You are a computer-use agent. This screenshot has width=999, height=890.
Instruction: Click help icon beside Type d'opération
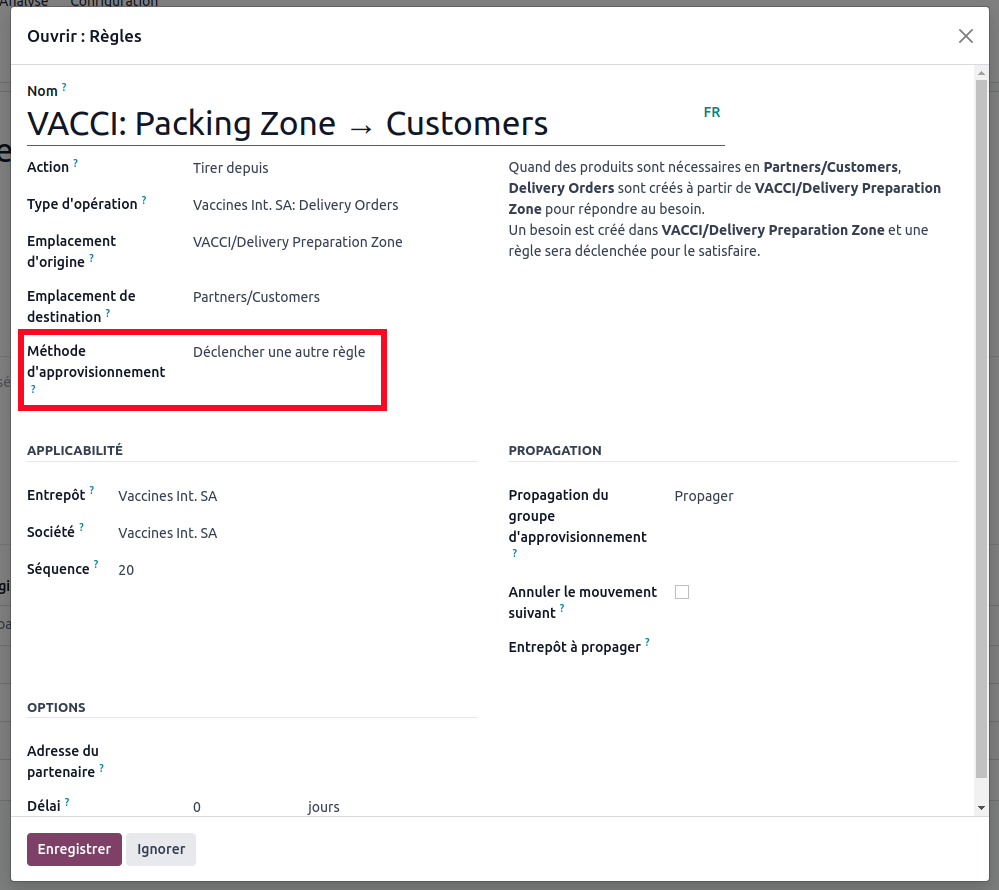click(x=144, y=201)
